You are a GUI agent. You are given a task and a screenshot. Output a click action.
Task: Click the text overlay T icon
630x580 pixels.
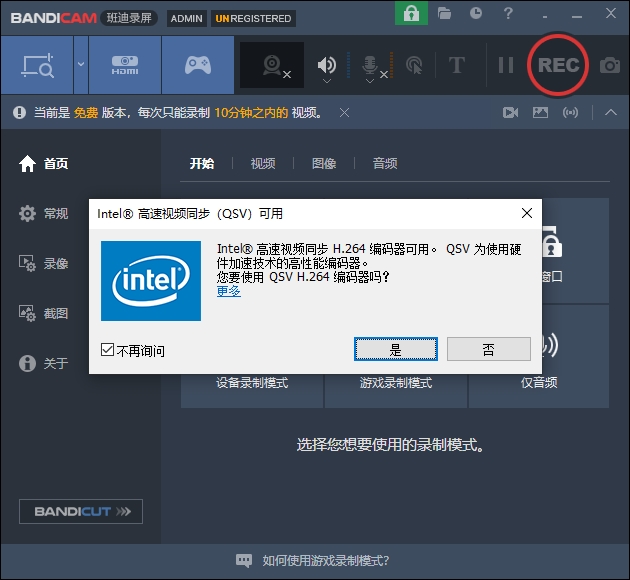tap(456, 65)
